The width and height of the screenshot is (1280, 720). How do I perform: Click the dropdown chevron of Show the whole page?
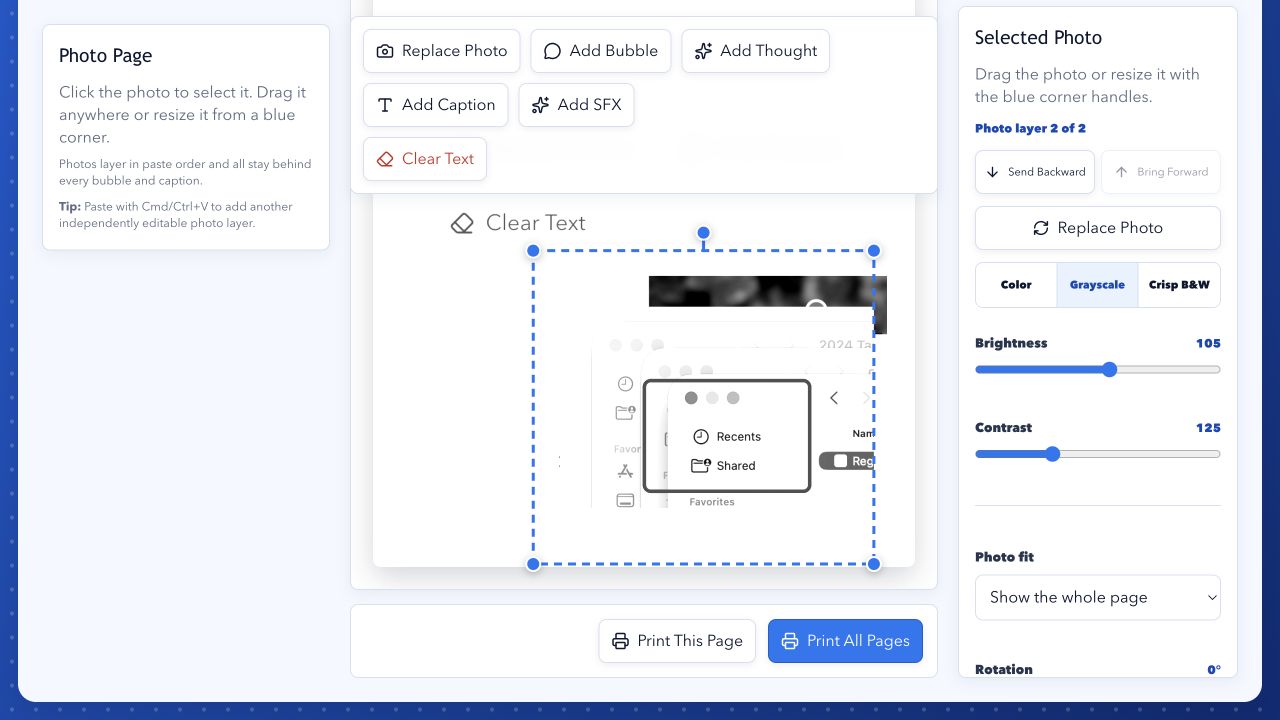click(1212, 598)
